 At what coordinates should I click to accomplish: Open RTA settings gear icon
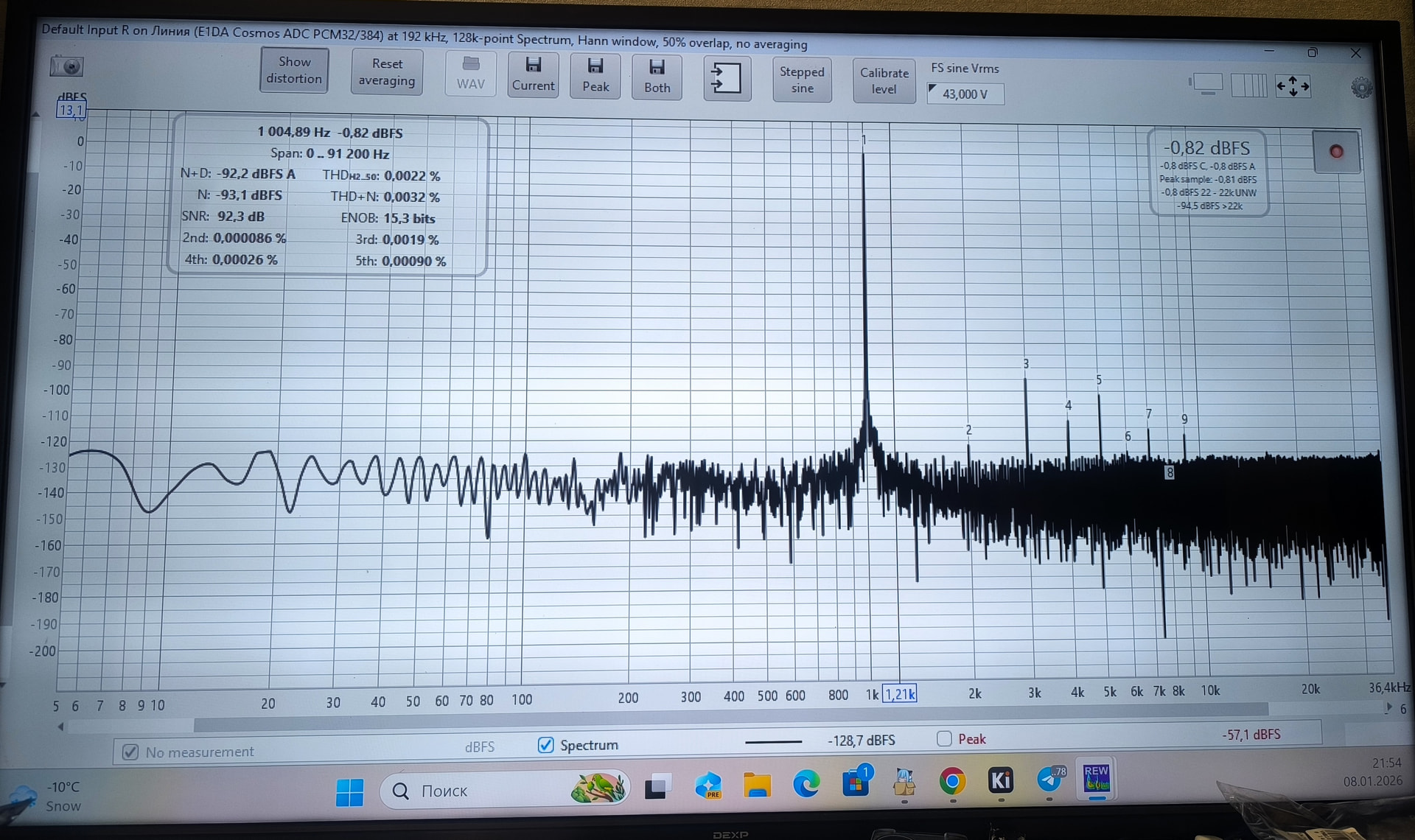(x=1361, y=88)
